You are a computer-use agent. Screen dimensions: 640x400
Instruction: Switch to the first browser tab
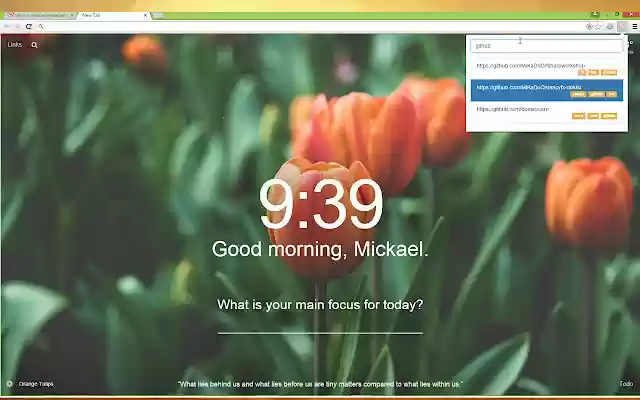pyautogui.click(x=40, y=15)
